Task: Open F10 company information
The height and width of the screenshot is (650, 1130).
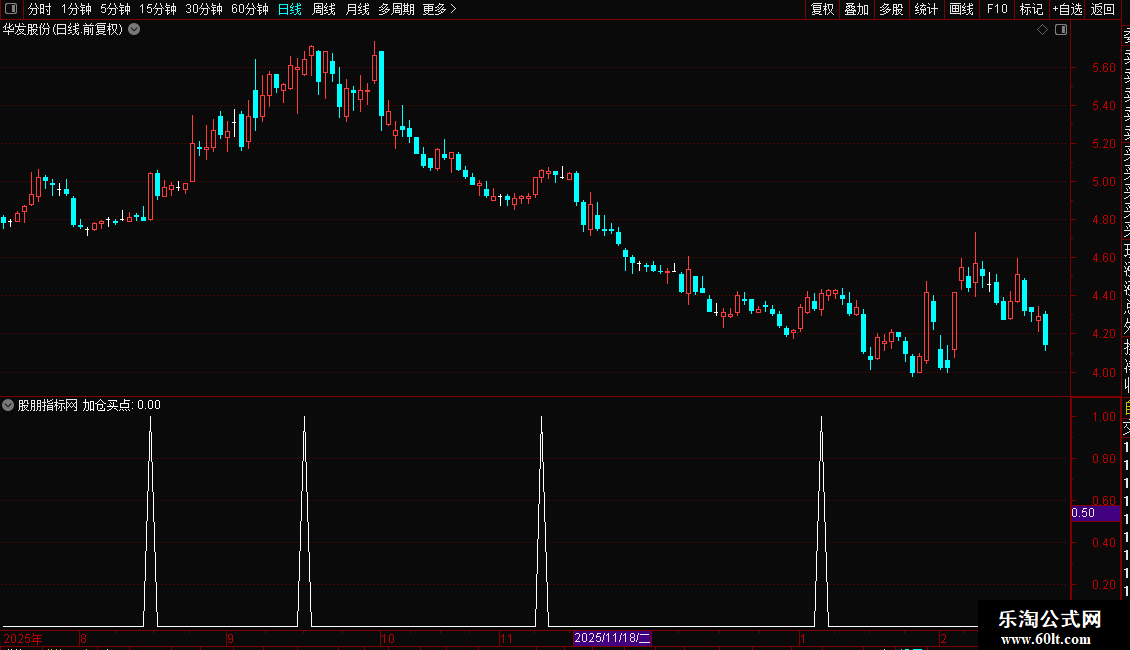Action: [997, 9]
